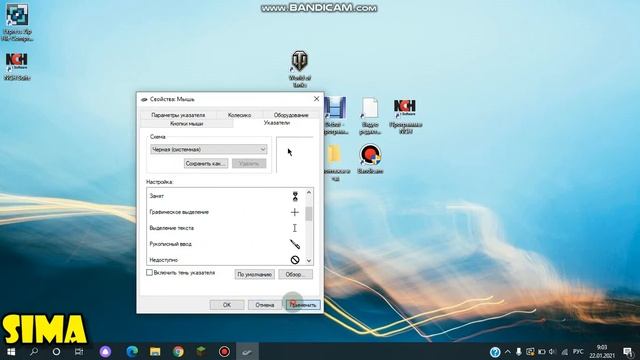Open the filmstrip video editor desktop shortcut
The width and height of the screenshot is (640, 360).
click(x=336, y=116)
